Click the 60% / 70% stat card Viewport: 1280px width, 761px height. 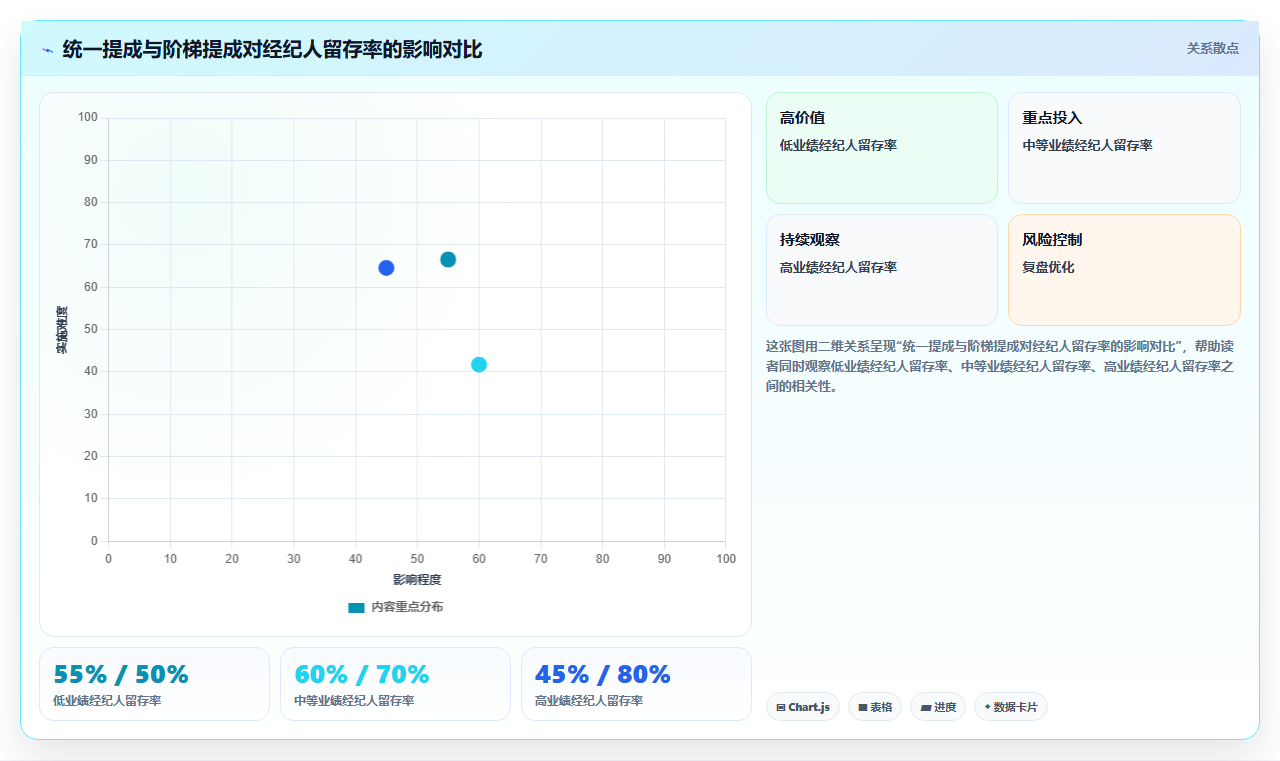pyautogui.click(x=395, y=684)
